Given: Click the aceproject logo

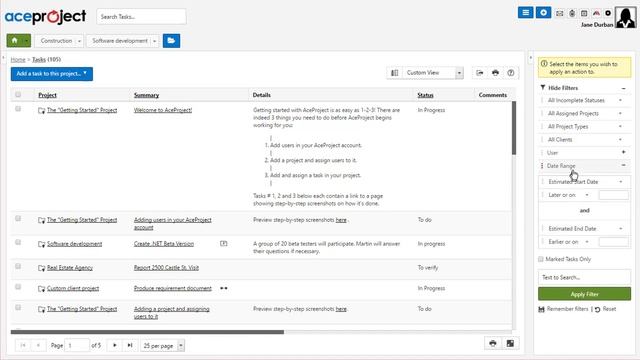Looking at the screenshot, I should click(45, 17).
